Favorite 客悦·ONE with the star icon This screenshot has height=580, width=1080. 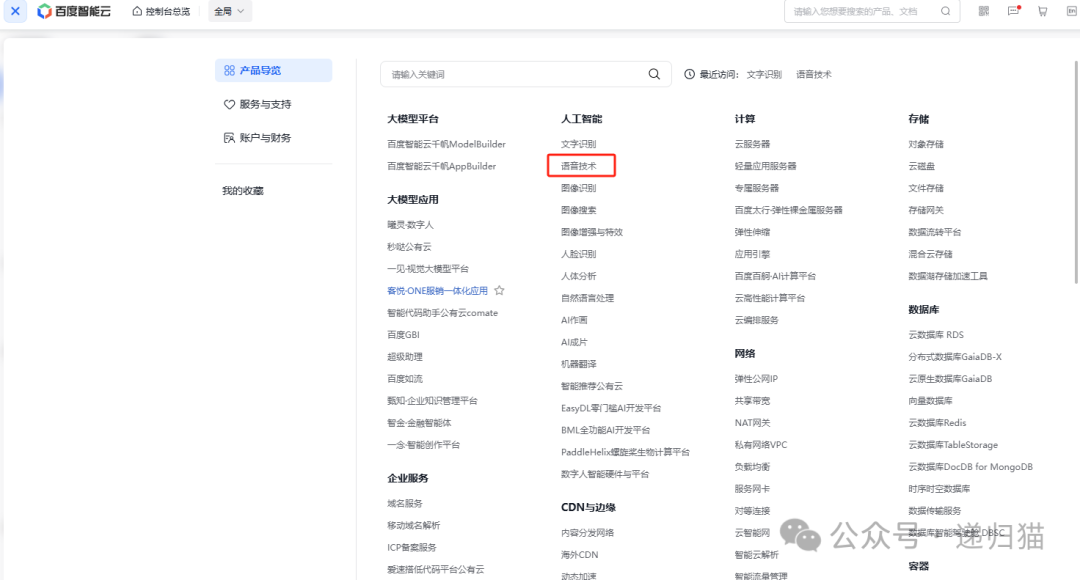click(499, 291)
